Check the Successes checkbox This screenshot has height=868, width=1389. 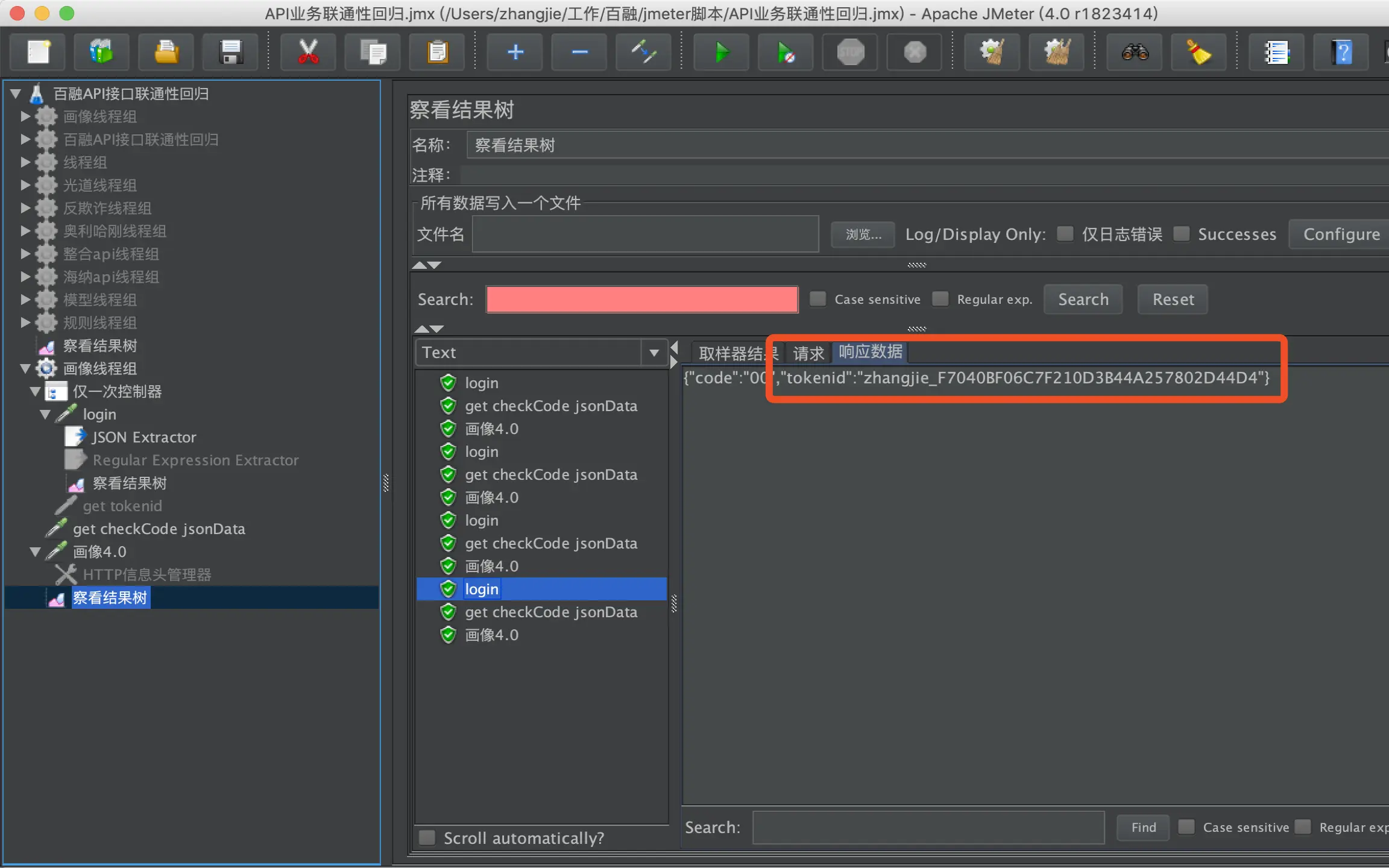point(1182,234)
